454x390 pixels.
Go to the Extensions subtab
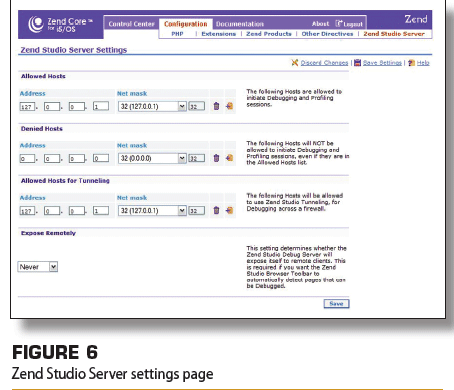[219, 34]
